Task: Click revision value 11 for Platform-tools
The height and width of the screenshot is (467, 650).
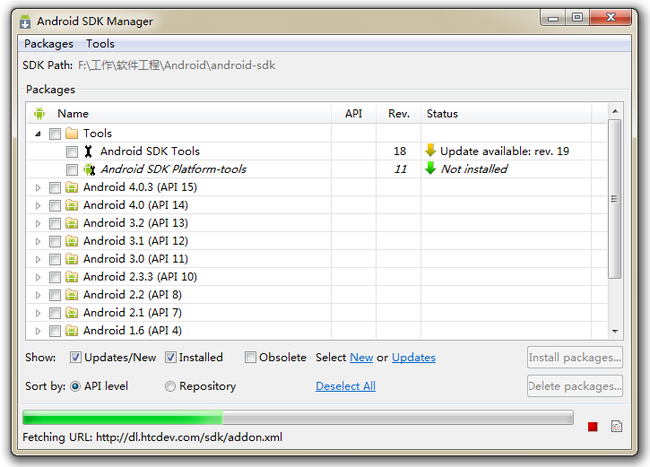Action: click(400, 169)
